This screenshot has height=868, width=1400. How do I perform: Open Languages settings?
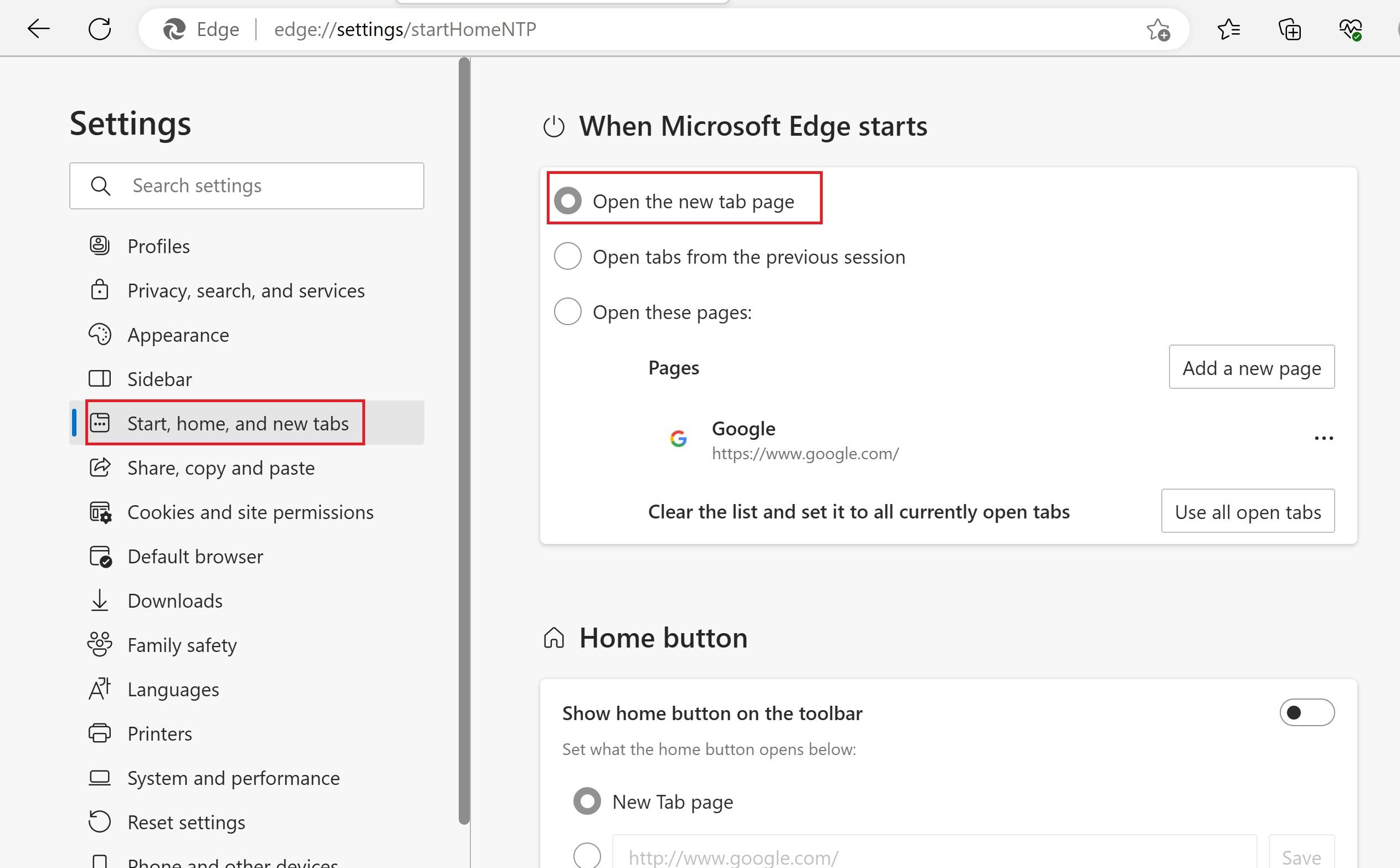(247, 689)
